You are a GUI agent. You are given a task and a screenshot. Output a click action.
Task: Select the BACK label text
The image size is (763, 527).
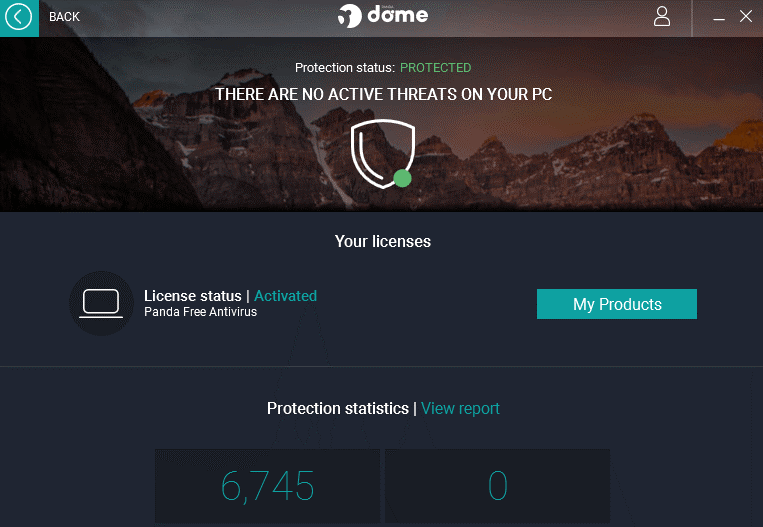[x=64, y=17]
